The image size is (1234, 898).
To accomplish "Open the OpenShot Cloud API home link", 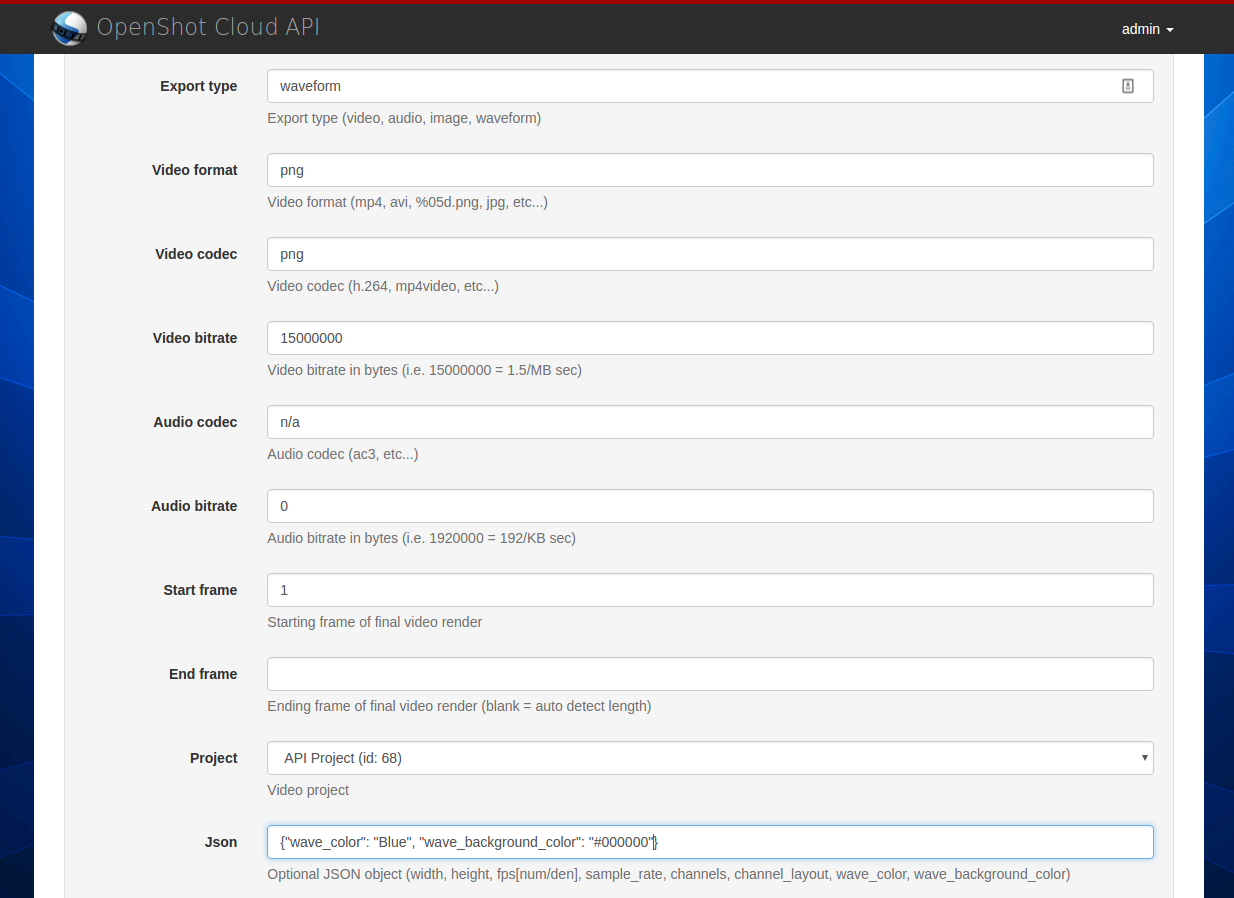I will pos(208,27).
